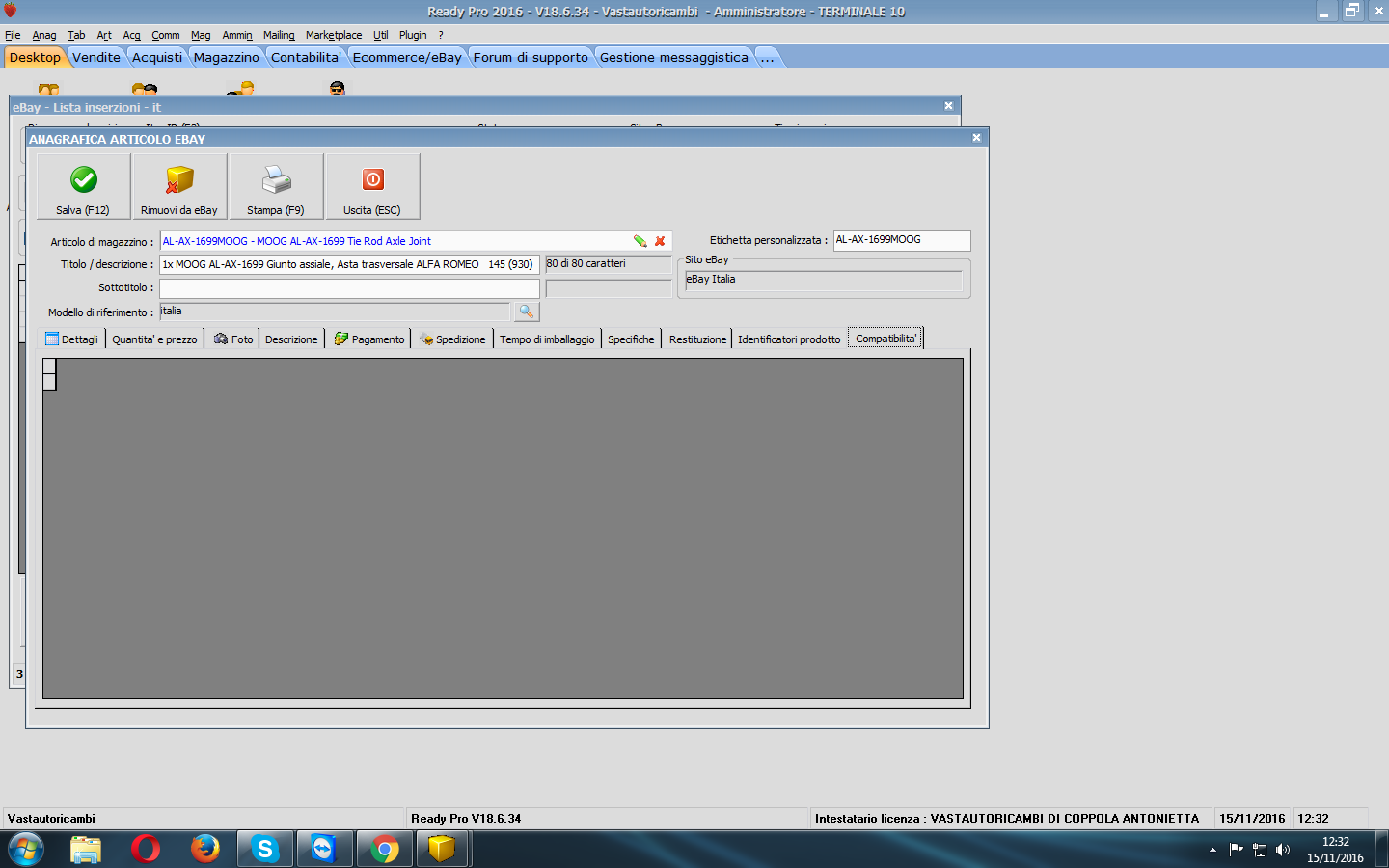
Task: Switch to the Magazzino main tab
Action: [x=227, y=57]
